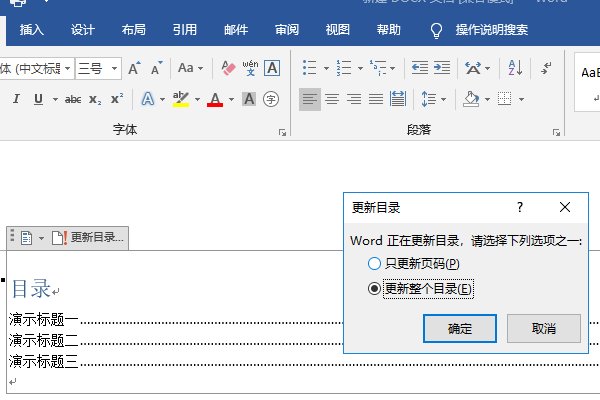
Task: Align text left
Action: [x=310, y=99]
